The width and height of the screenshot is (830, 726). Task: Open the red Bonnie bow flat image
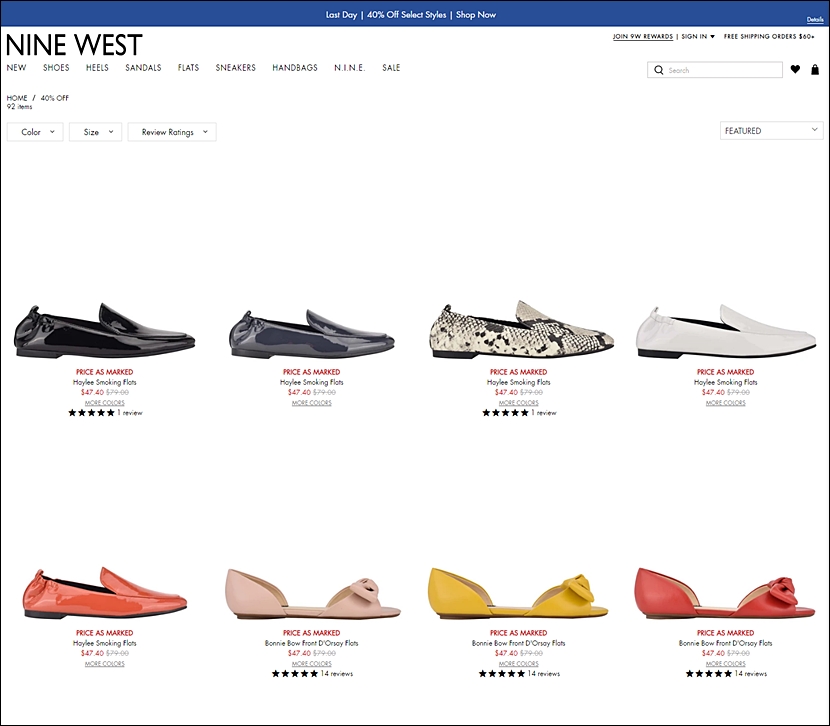pyautogui.click(x=725, y=593)
